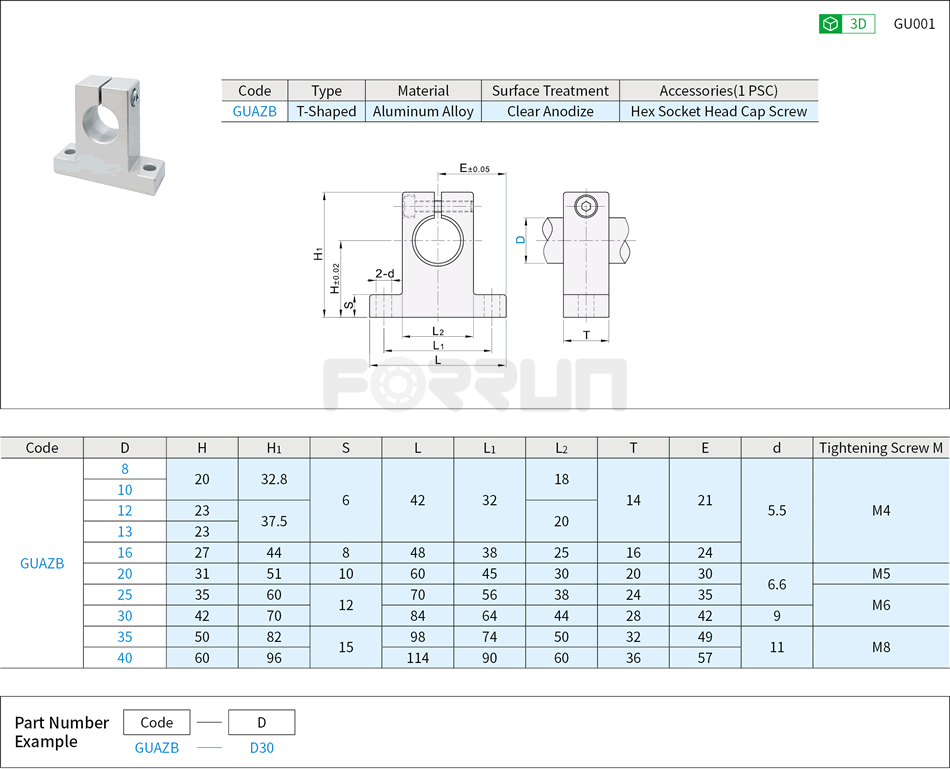950x769 pixels.
Task: Click the Surface Treatment header
Action: 550,91
